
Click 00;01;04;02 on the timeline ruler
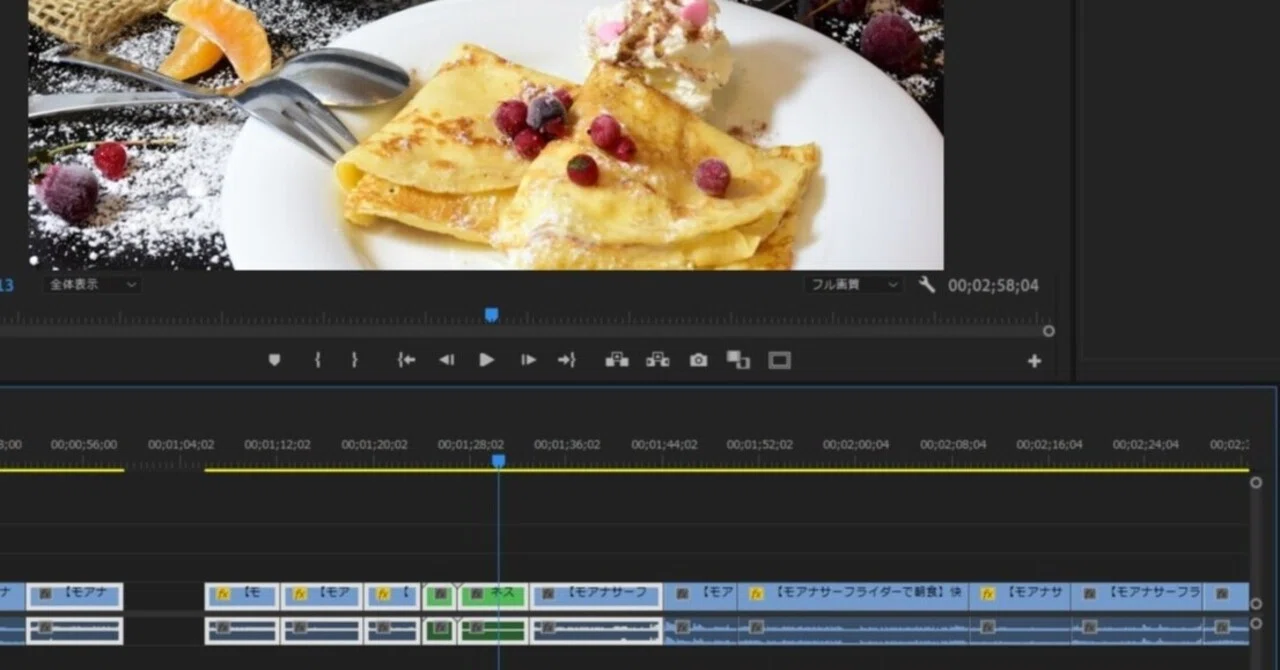(181, 445)
